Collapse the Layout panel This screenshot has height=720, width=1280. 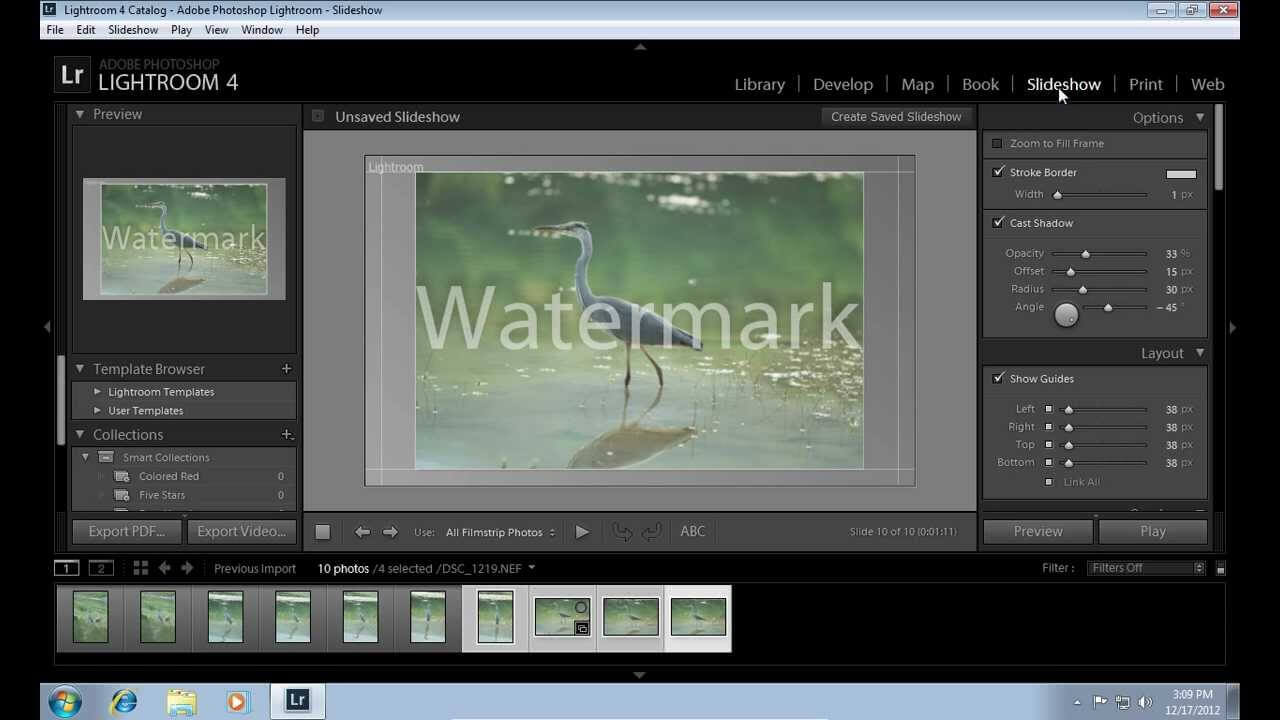point(1200,353)
